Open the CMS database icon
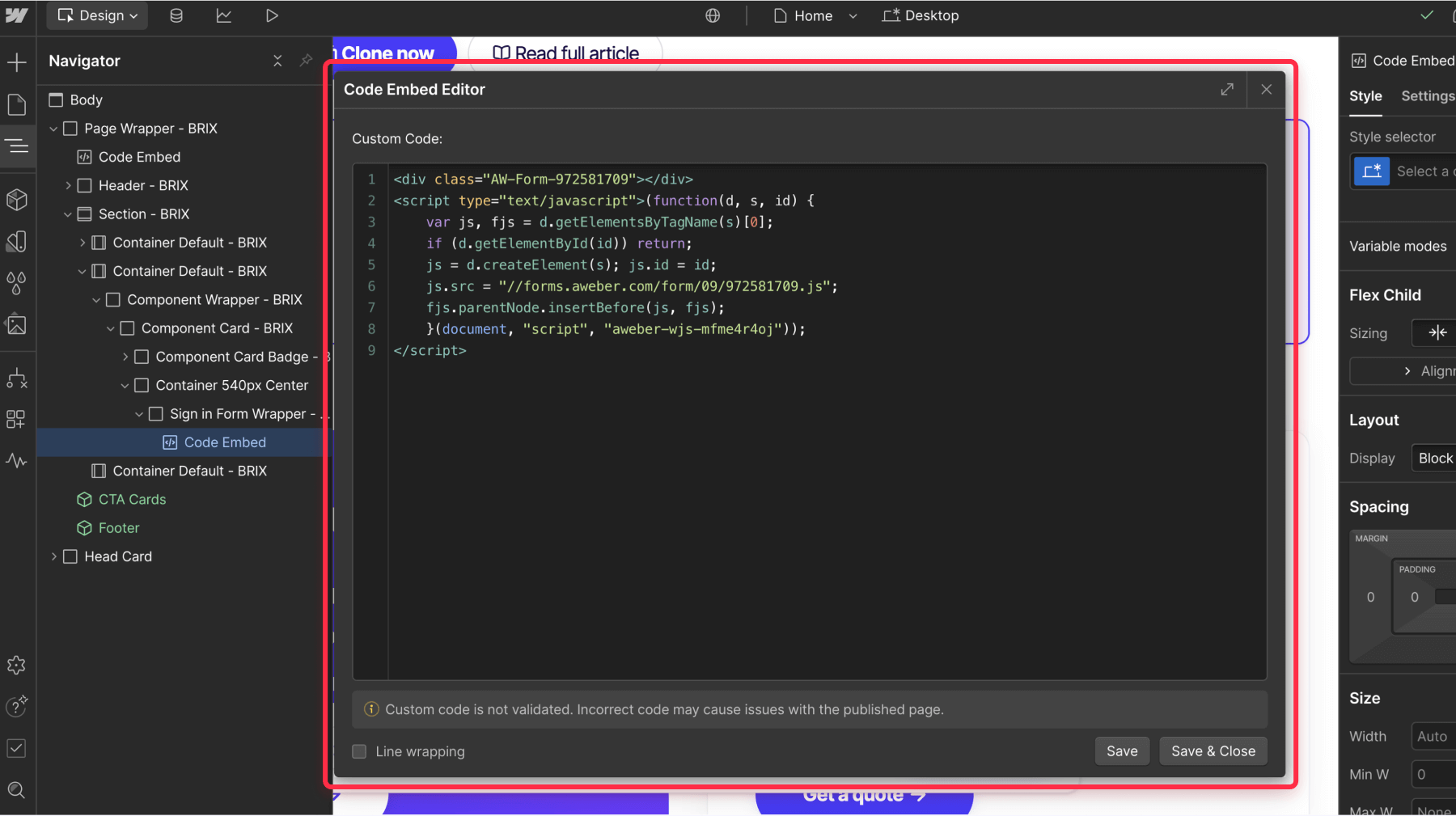Viewport: 1456px width, 816px height. coord(176,15)
